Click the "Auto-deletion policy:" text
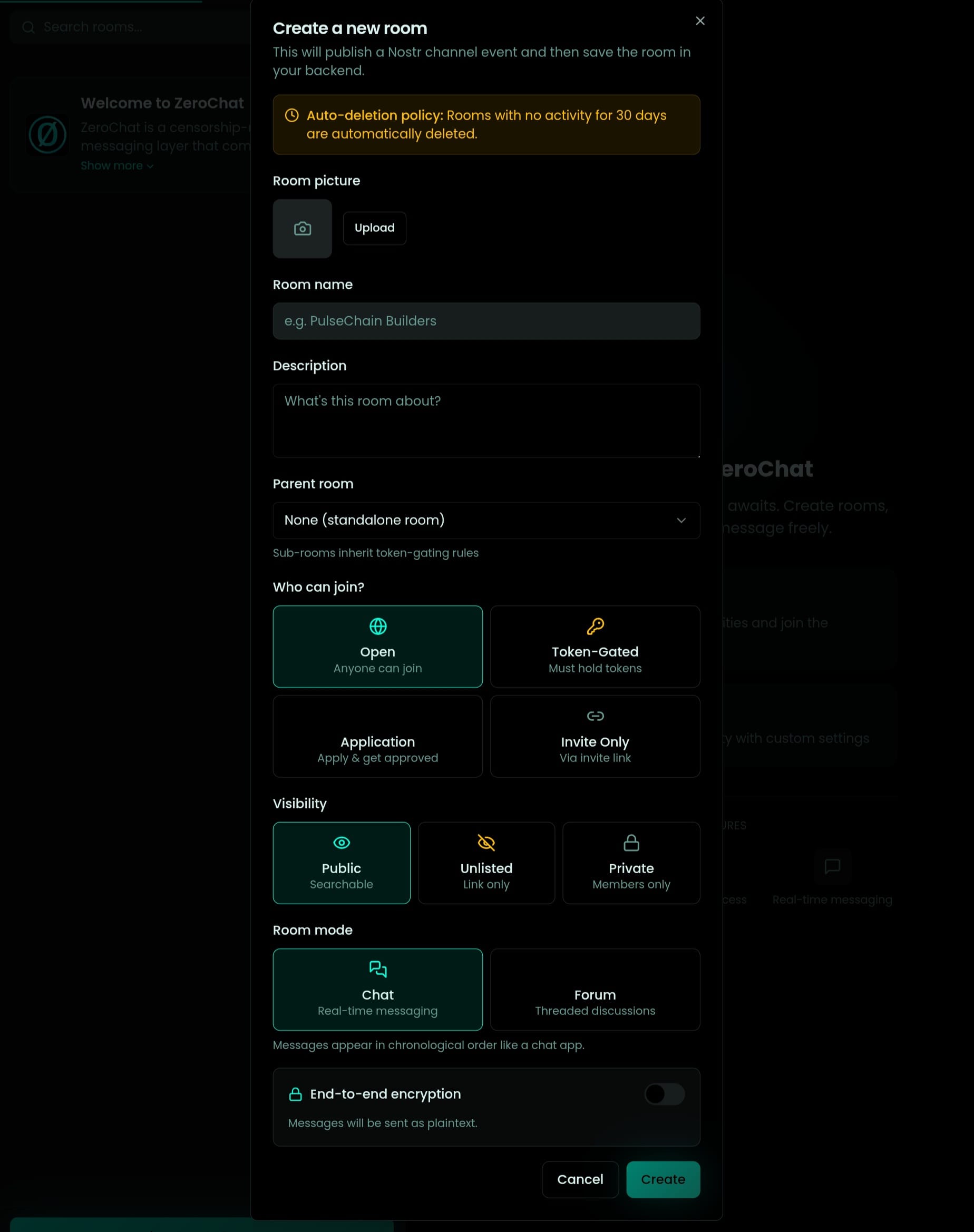The width and height of the screenshot is (974, 1232). [375, 115]
